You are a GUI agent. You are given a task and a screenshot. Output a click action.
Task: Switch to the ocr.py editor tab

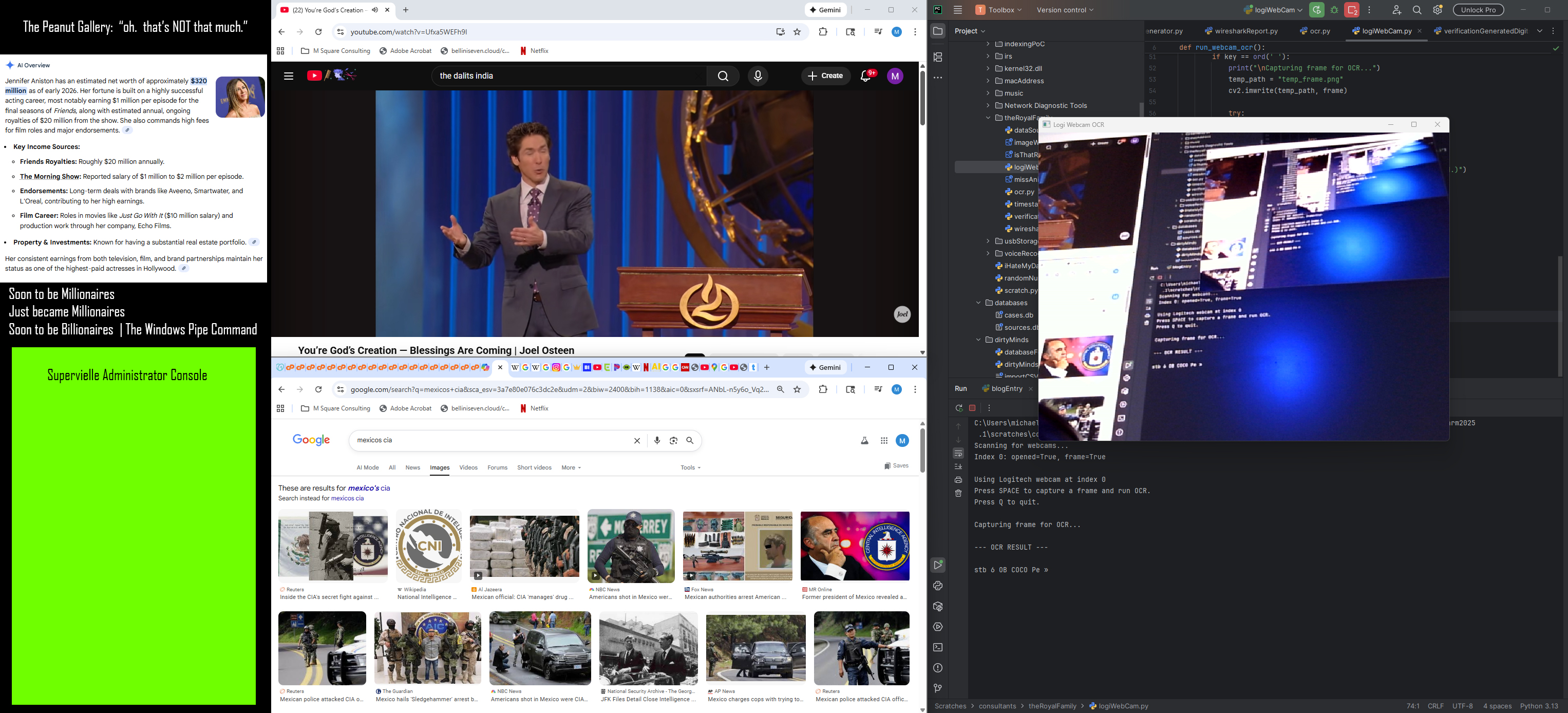point(1319,31)
